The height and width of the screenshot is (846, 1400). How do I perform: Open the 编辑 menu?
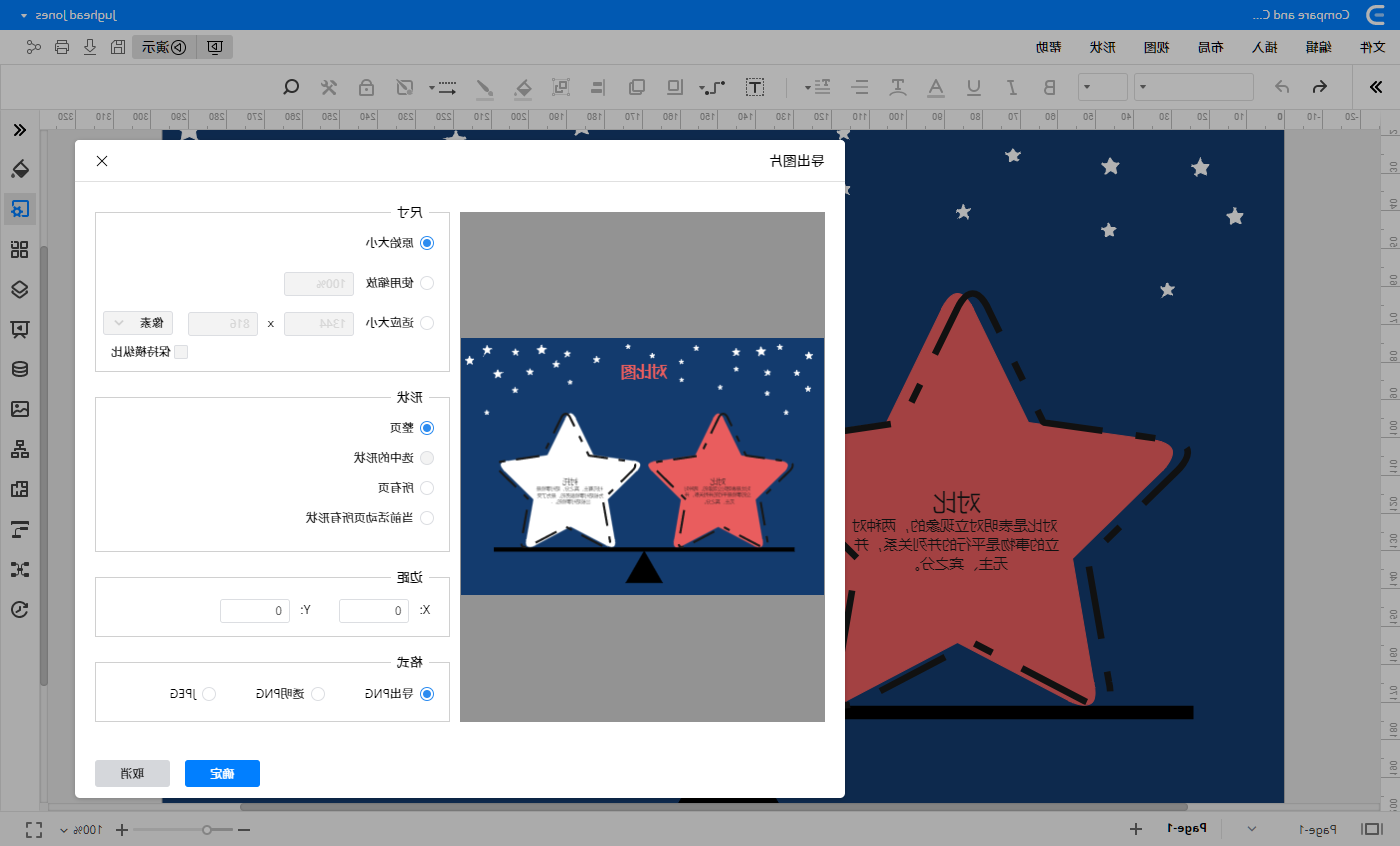(x=1318, y=46)
